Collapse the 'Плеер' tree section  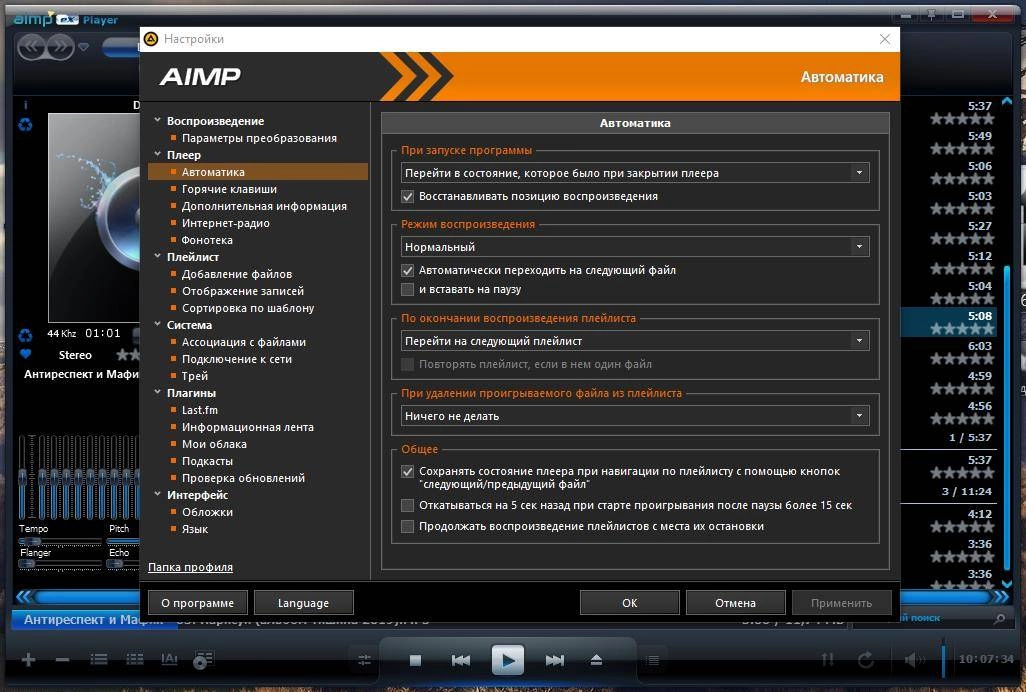[x=158, y=154]
